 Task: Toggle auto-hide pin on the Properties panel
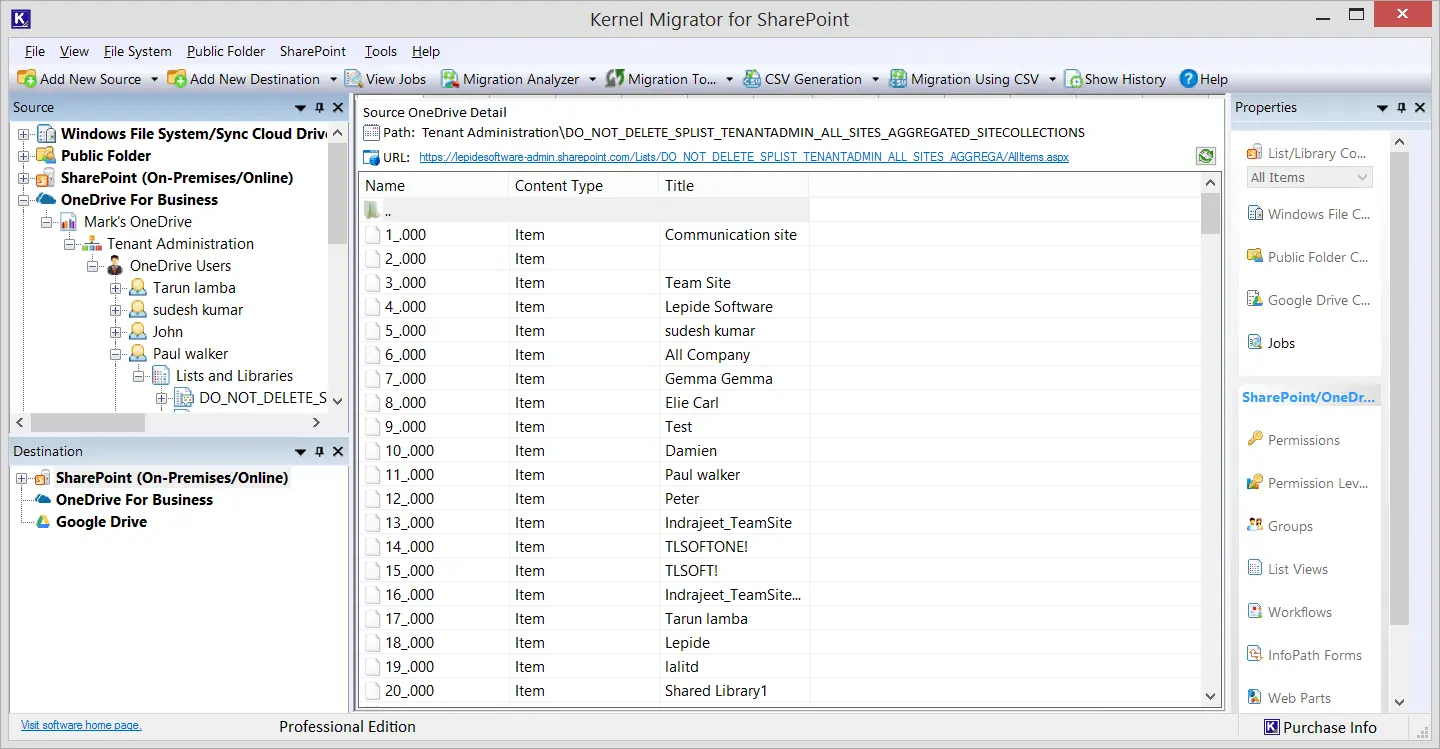[x=1401, y=107]
